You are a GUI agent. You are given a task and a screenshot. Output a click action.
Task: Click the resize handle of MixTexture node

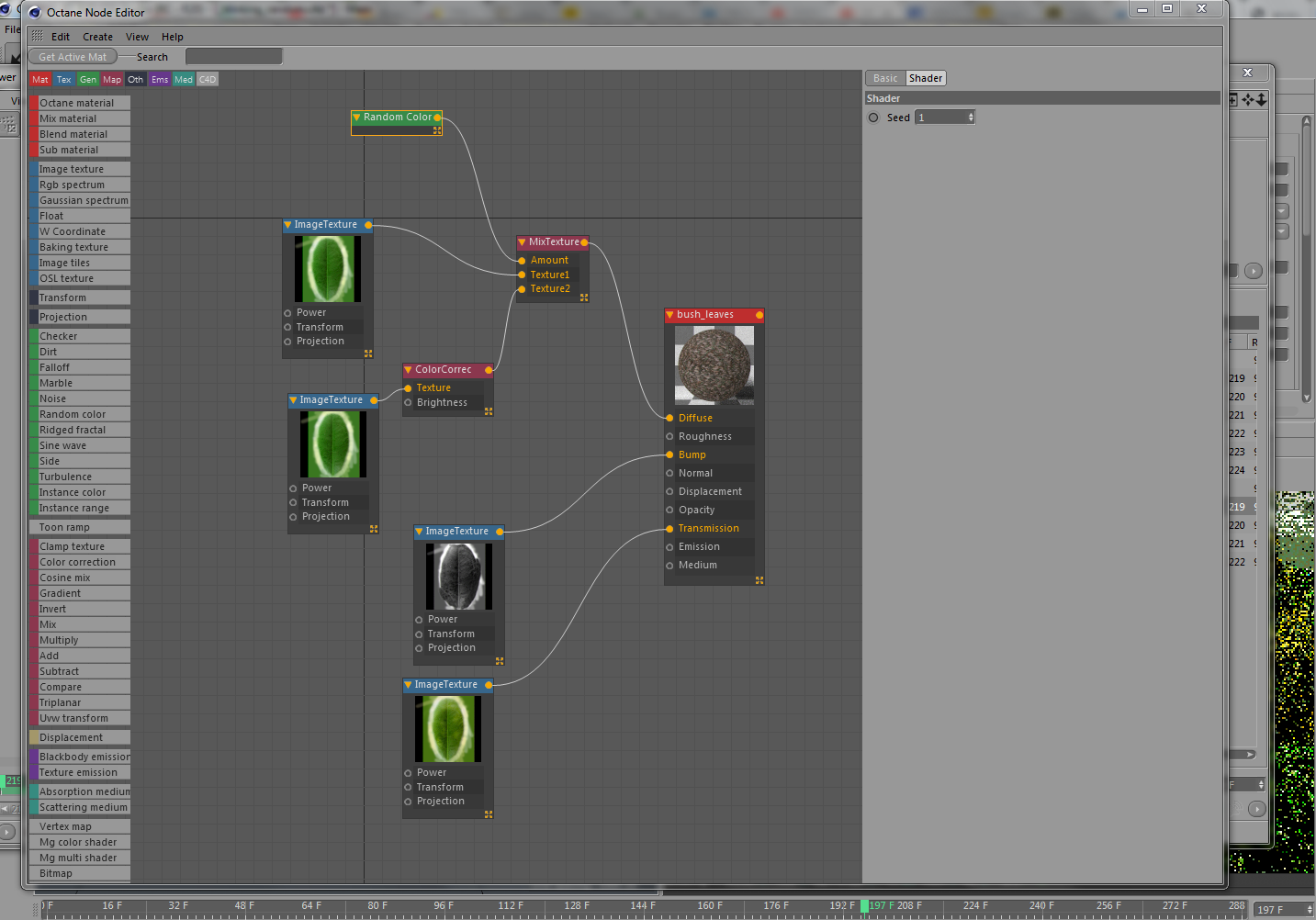pyautogui.click(x=584, y=297)
